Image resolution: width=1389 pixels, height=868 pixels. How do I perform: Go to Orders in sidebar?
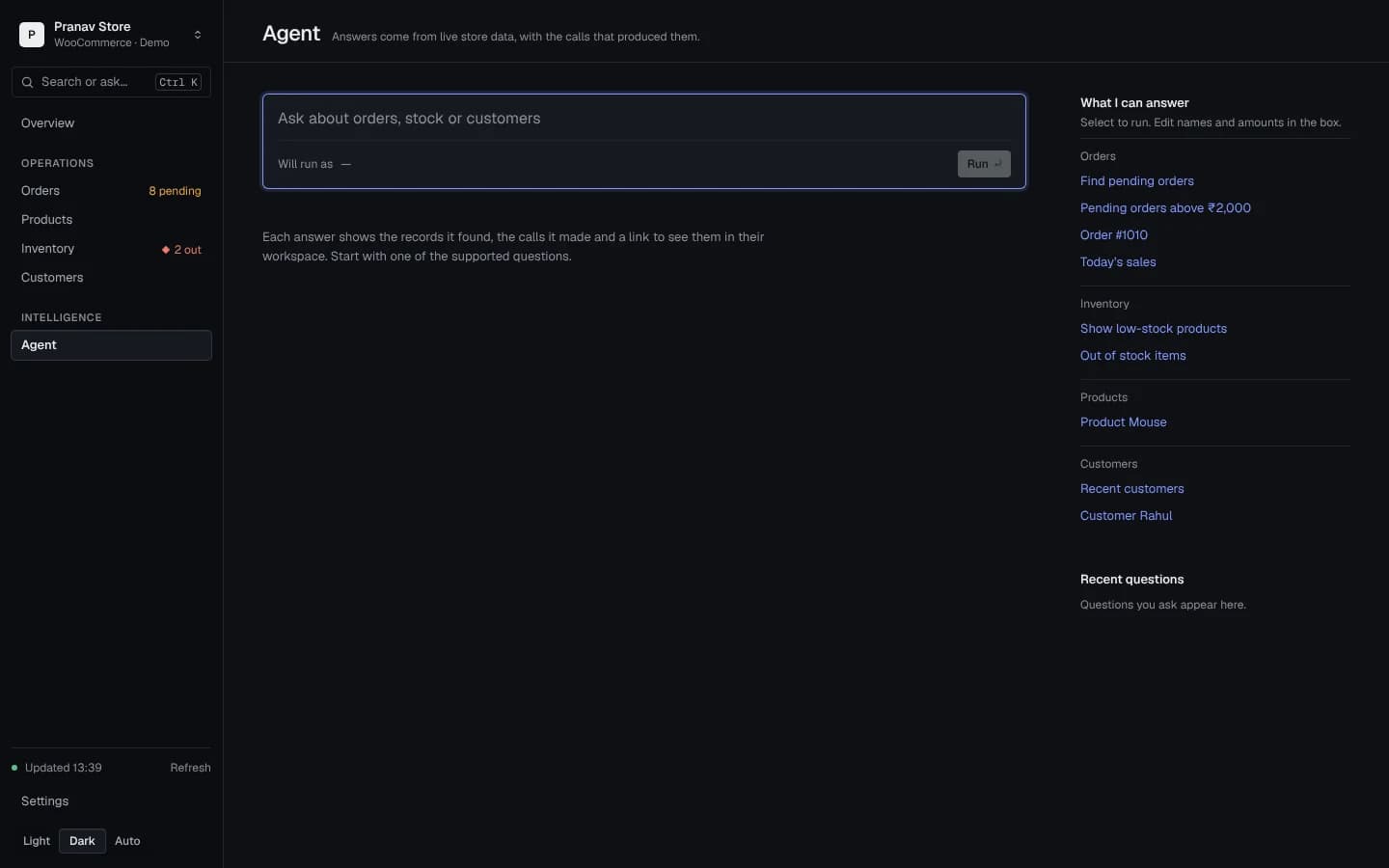[x=41, y=191]
